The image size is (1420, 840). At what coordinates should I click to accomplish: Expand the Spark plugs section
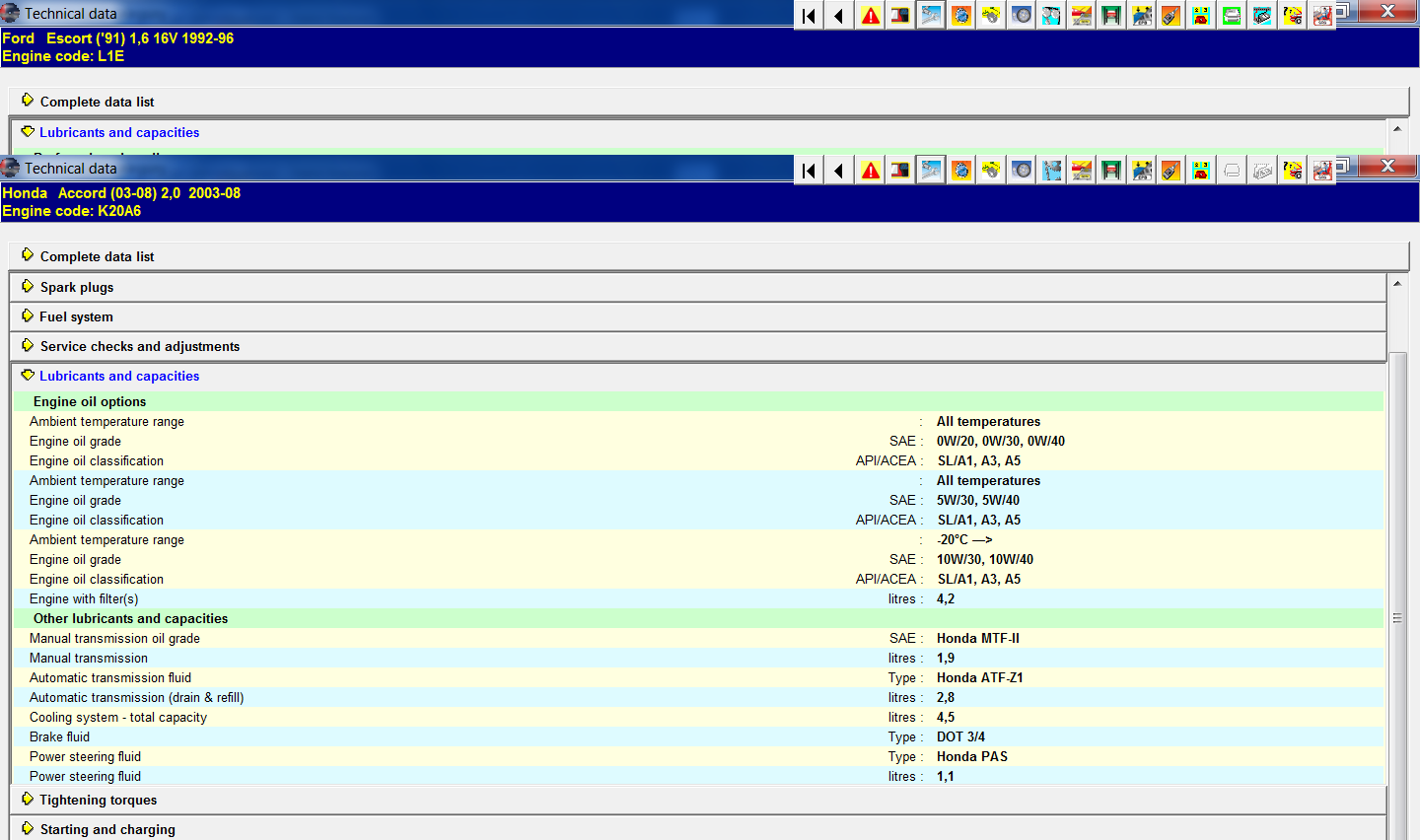click(77, 287)
